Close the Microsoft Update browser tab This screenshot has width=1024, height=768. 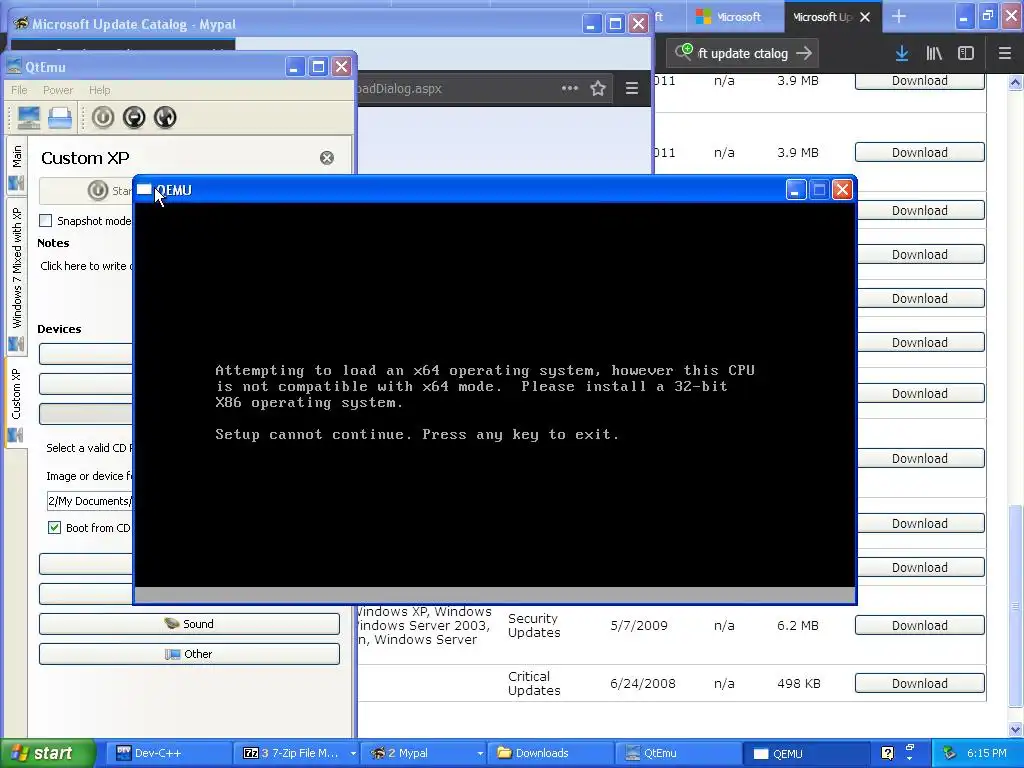click(x=865, y=17)
